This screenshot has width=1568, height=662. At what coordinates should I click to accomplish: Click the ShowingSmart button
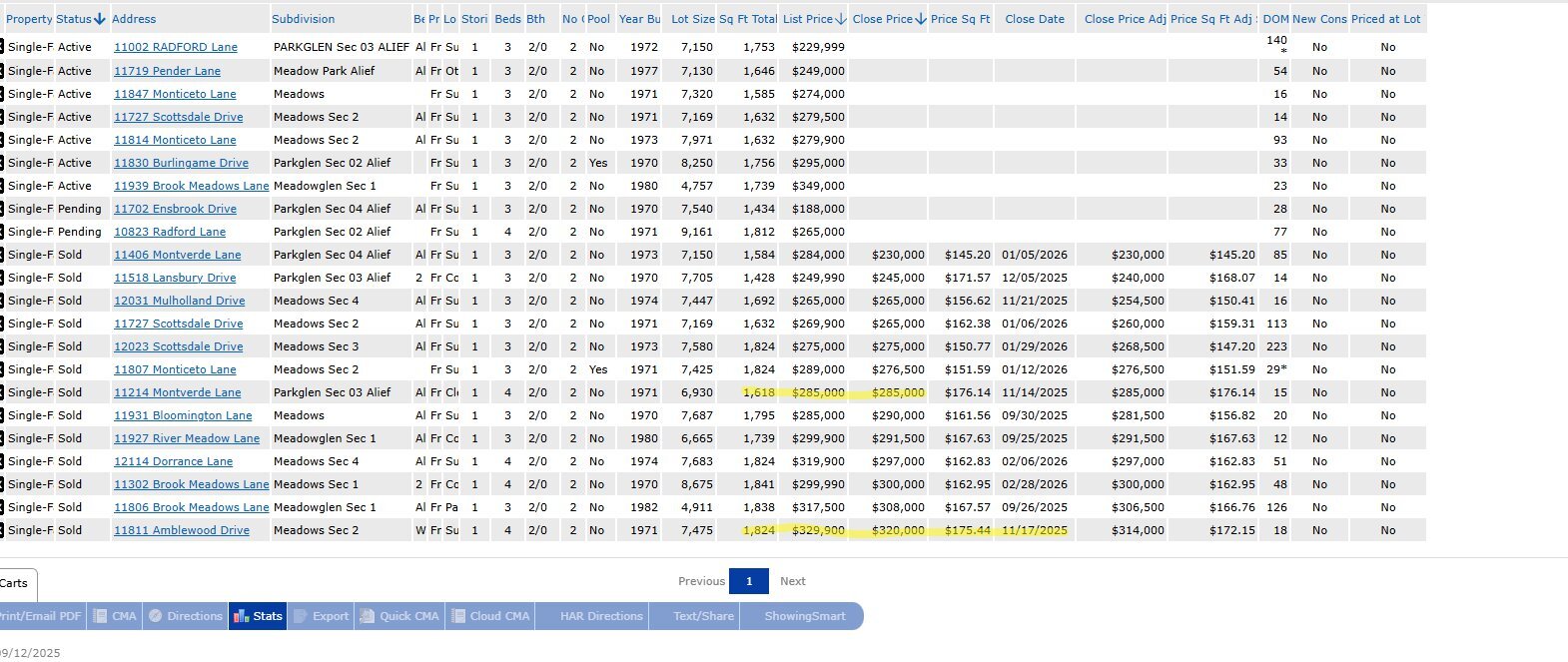(805, 616)
